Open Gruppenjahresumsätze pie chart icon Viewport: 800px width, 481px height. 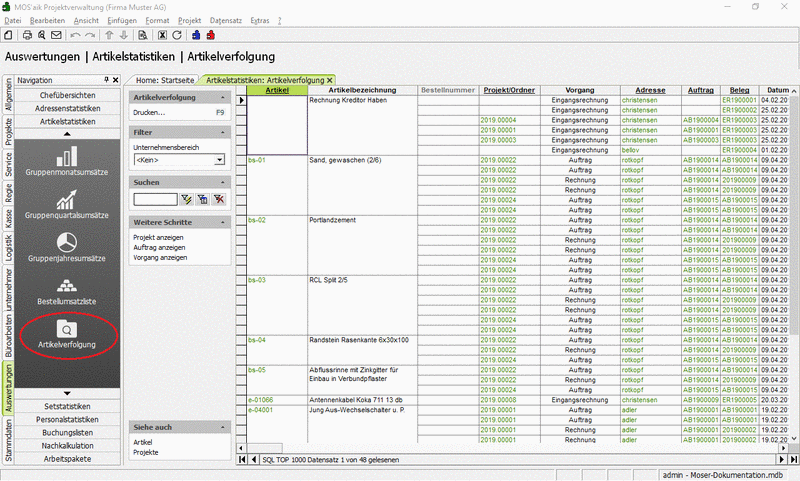pos(67,242)
